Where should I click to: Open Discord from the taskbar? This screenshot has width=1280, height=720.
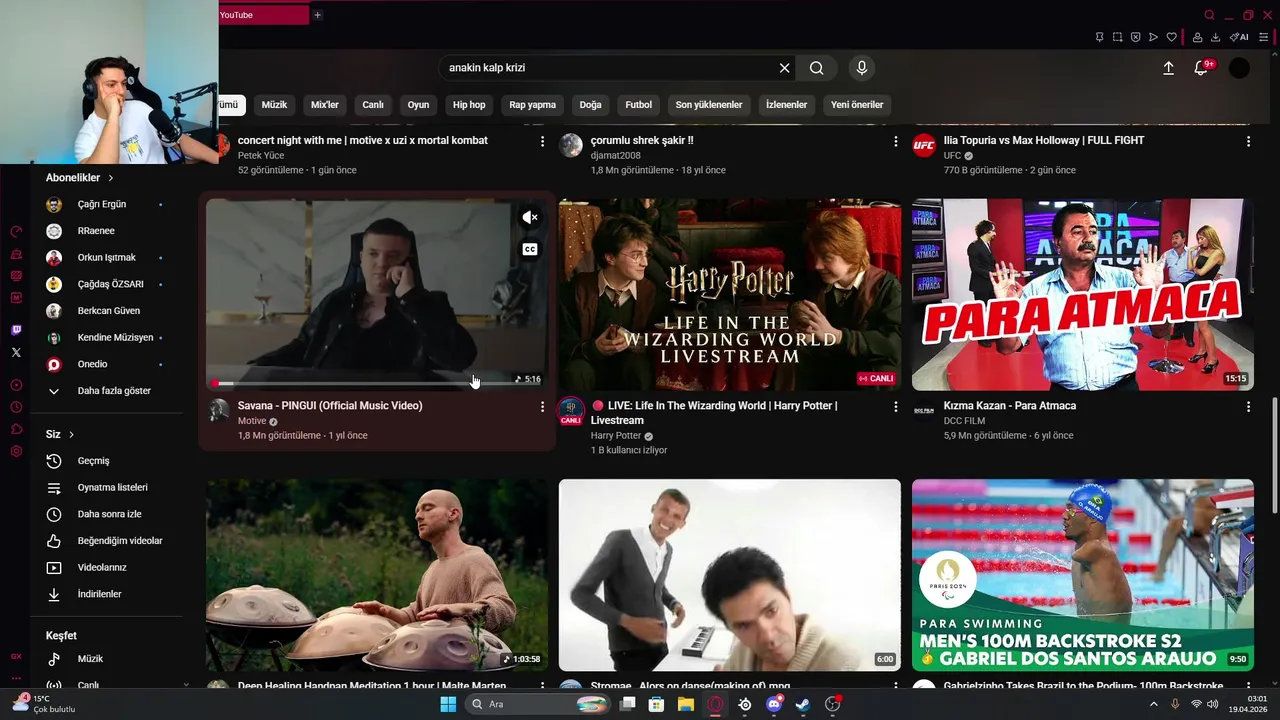(x=773, y=704)
